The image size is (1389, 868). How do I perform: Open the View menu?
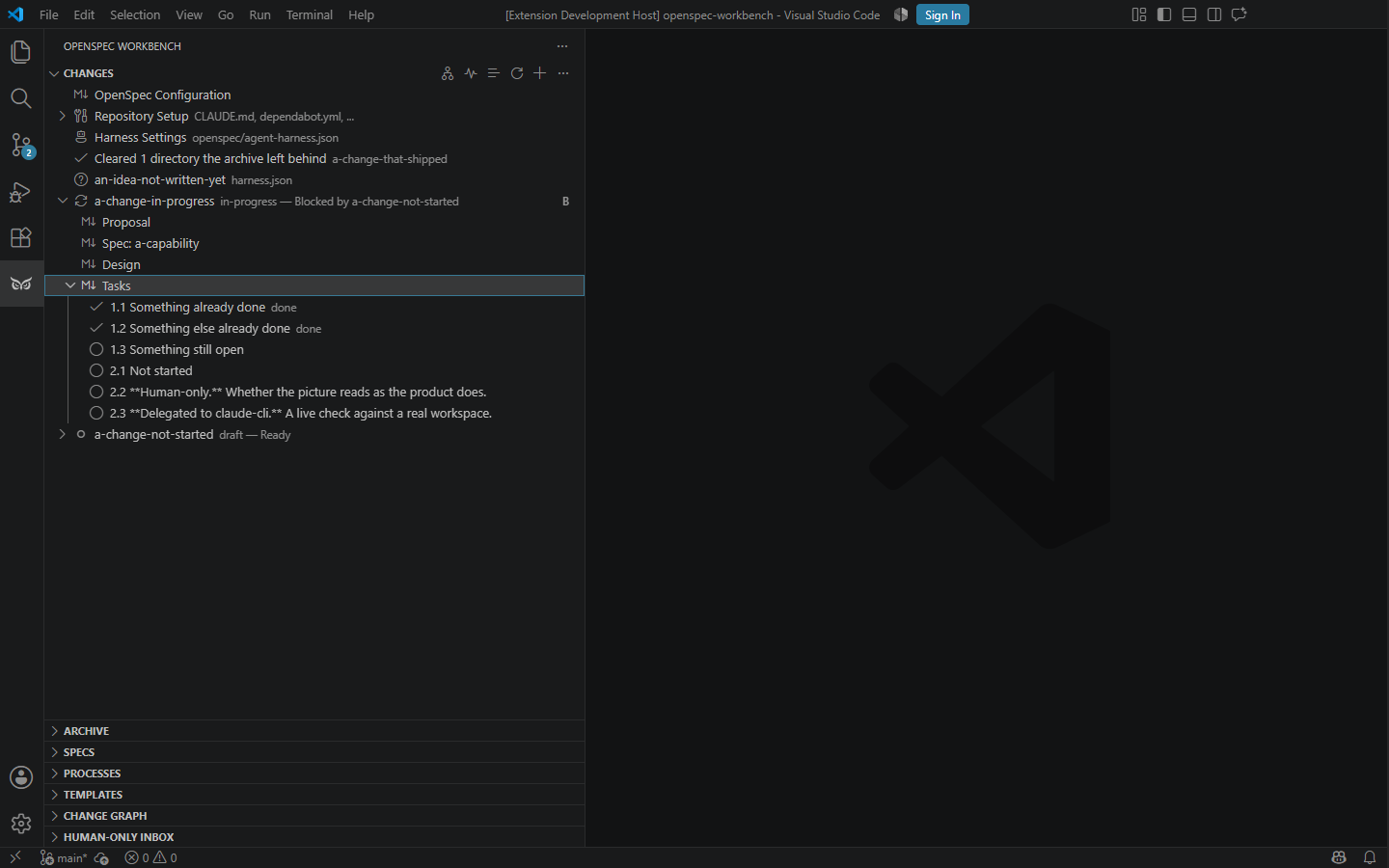coord(189,14)
